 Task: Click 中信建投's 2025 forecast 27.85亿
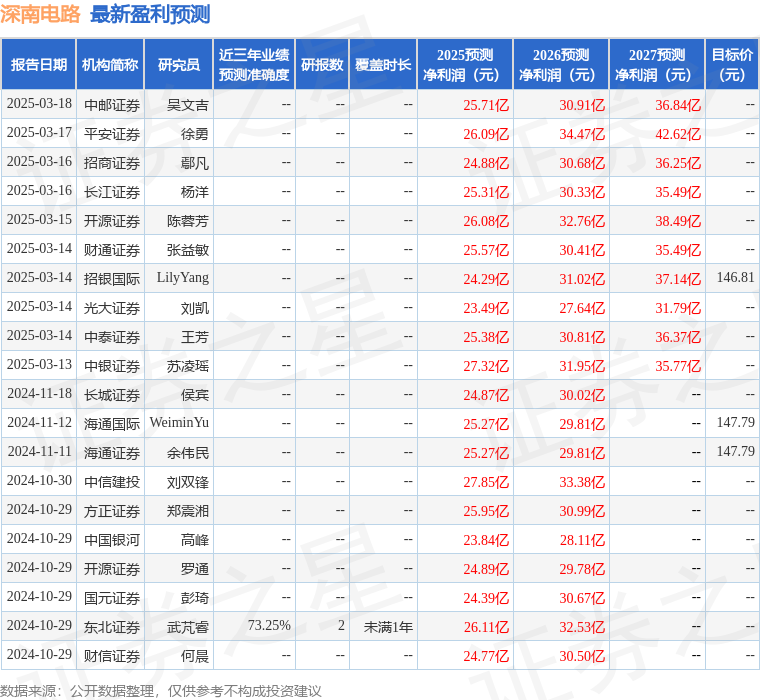(486, 482)
